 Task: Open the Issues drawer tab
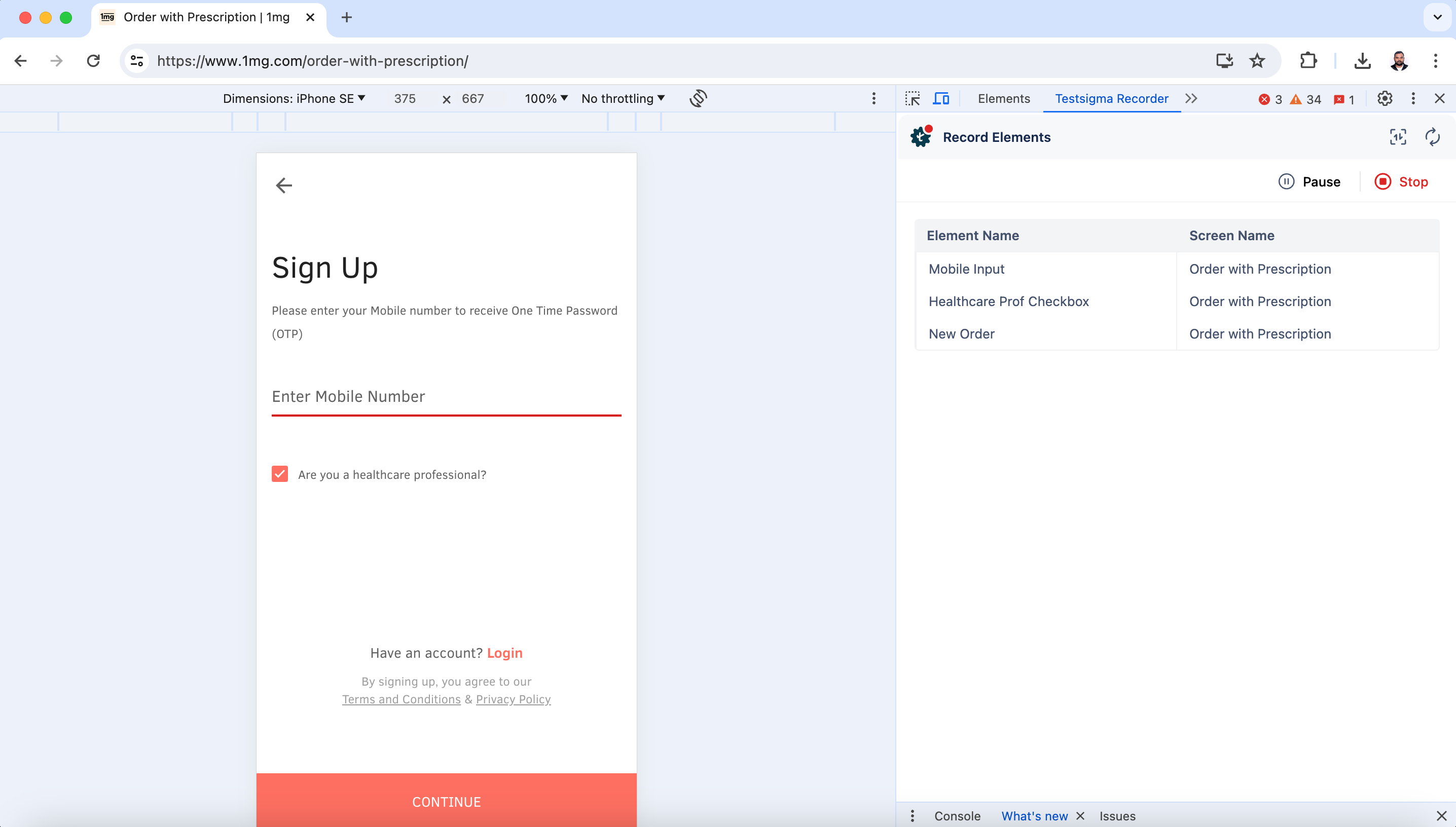coord(1117,816)
